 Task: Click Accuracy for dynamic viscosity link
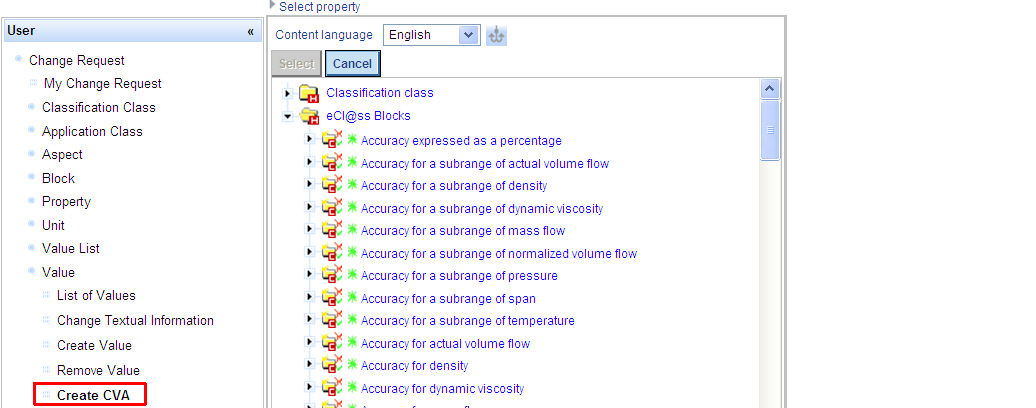pos(442,388)
